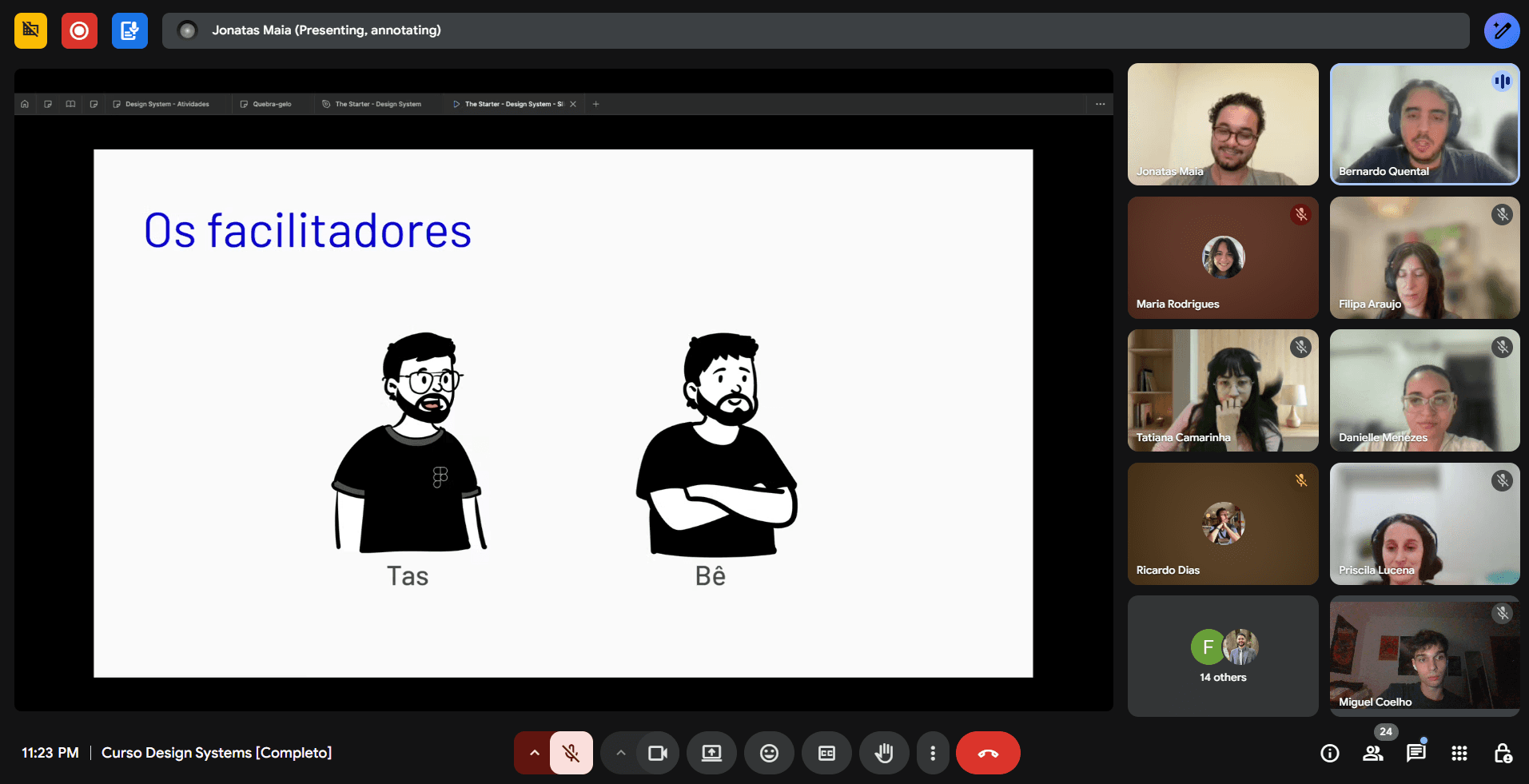This screenshot has width=1529, height=784.
Task: Select Miguel Coelho video tile
Action: tap(1424, 656)
